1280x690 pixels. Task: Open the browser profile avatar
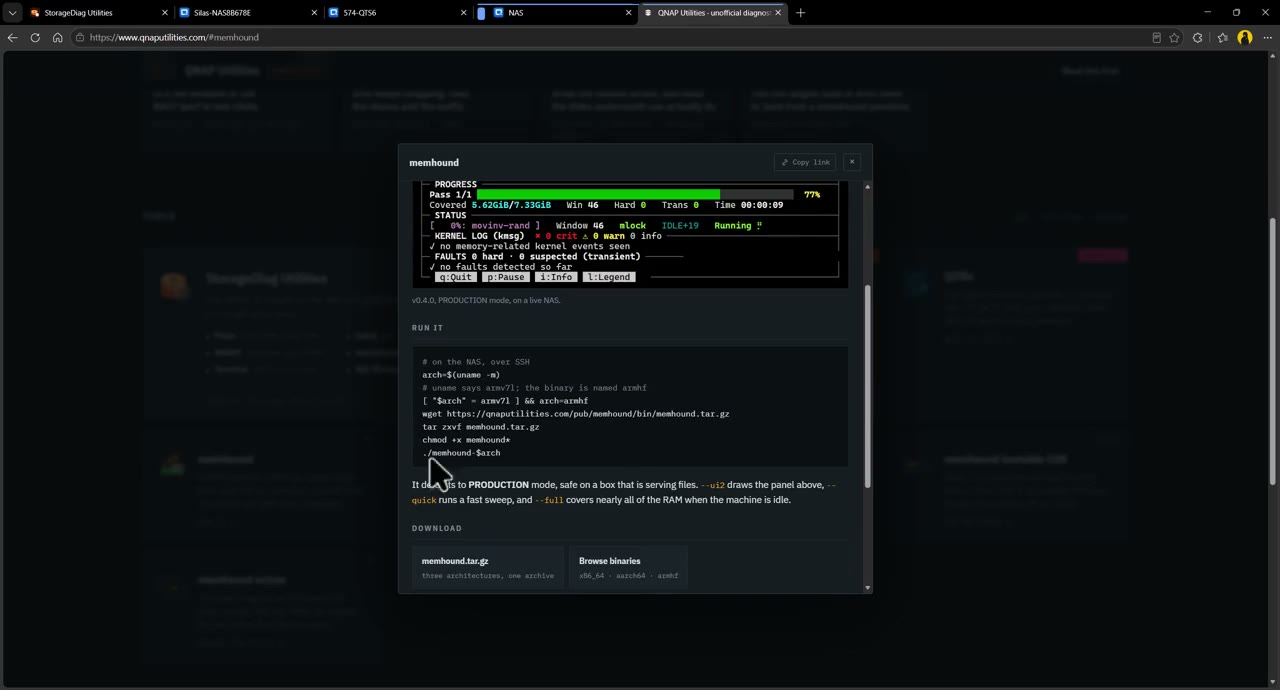tap(1245, 38)
